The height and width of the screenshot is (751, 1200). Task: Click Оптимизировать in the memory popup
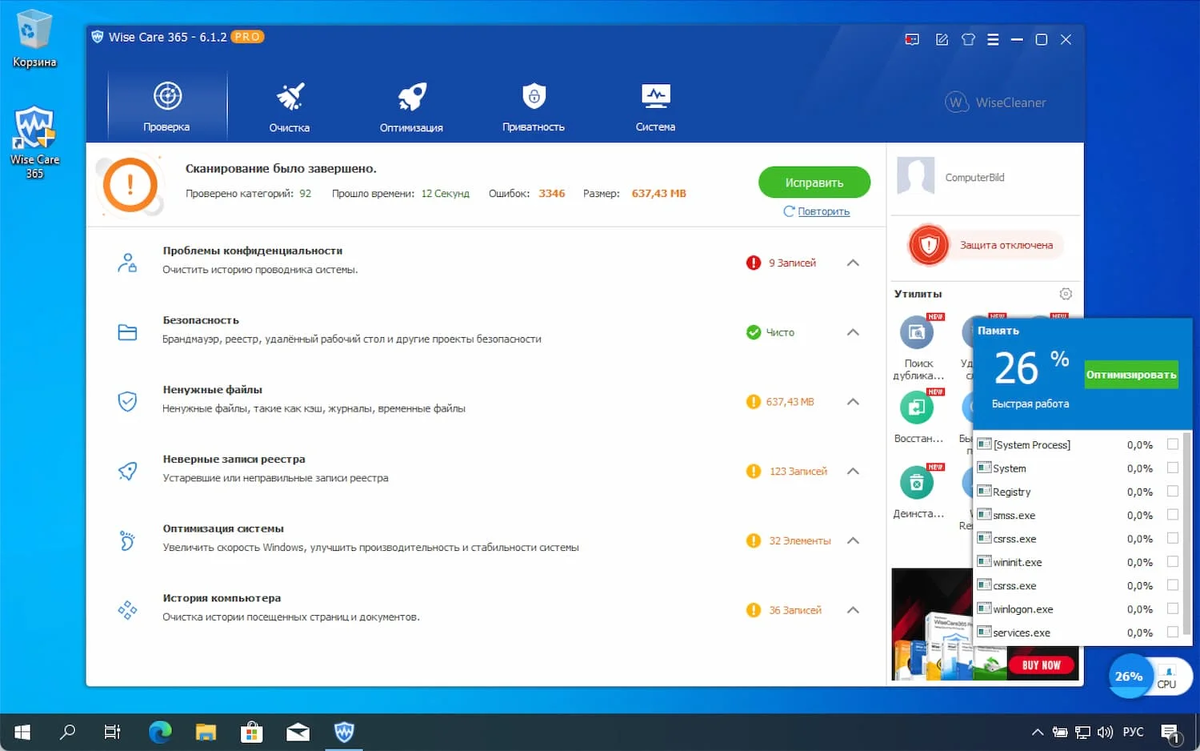[x=1131, y=376]
